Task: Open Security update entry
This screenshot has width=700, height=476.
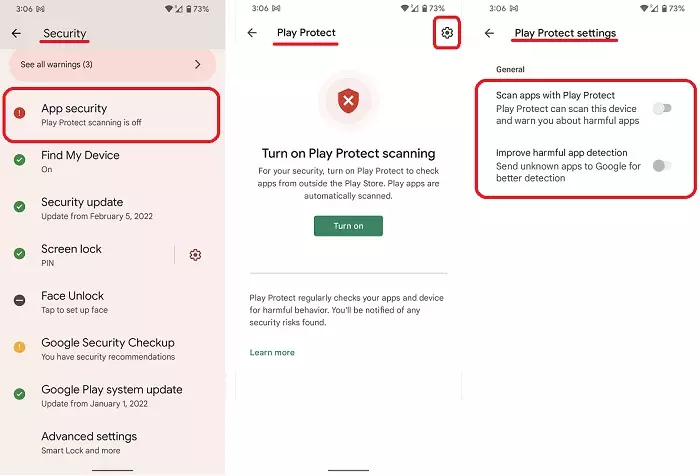Action: point(112,209)
